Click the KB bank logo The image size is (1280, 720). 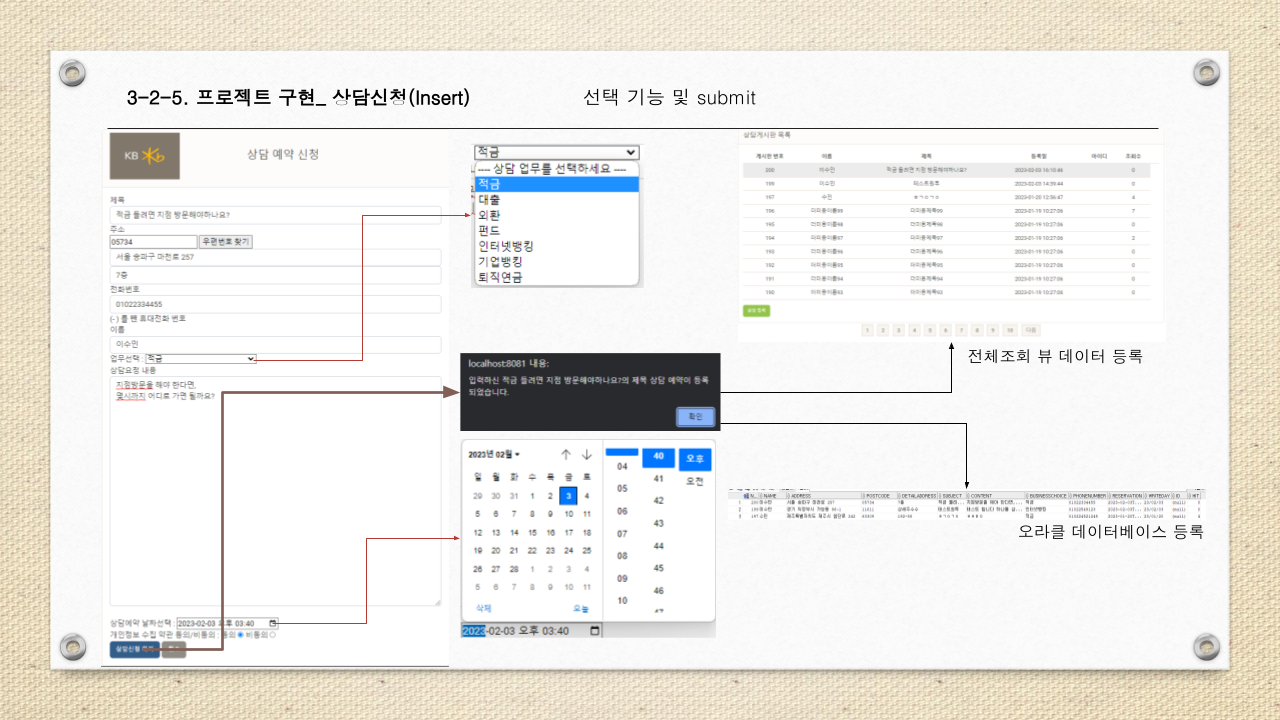click(145, 155)
